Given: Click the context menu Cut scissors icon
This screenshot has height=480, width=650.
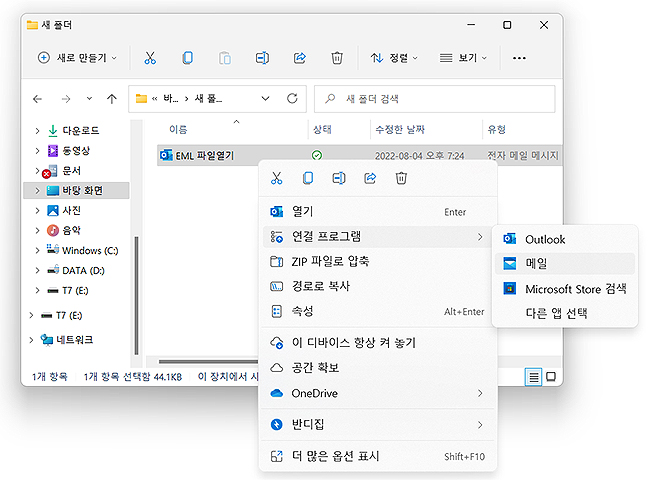Looking at the screenshot, I should (x=276, y=178).
